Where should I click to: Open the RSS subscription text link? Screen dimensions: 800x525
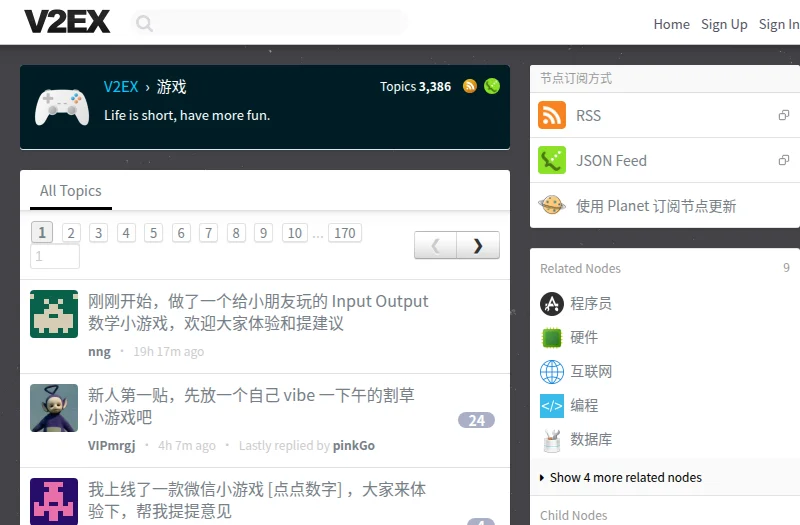tap(588, 116)
